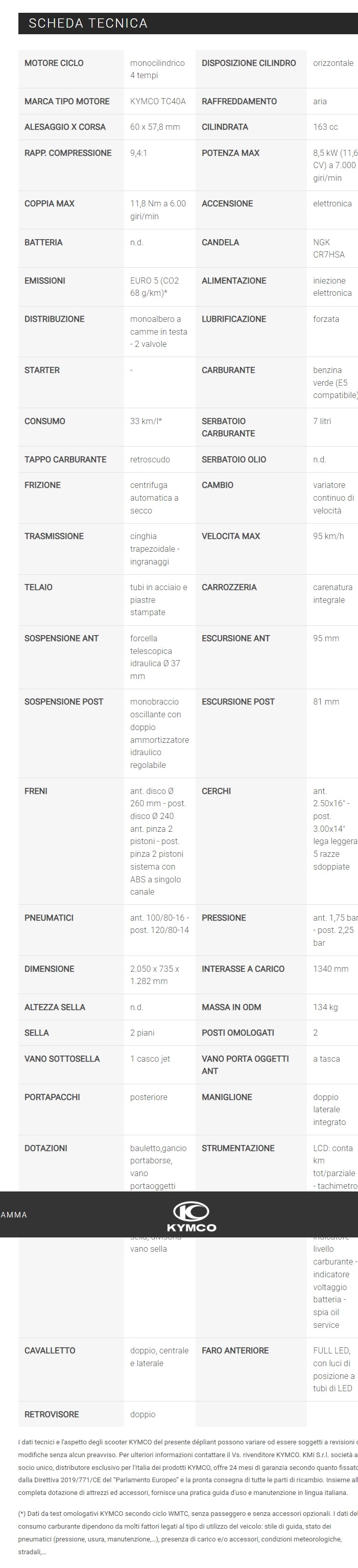Image resolution: width=358 pixels, height=1568 pixels.
Task: Select the CILINDRATA 163 cc value
Action: click(x=325, y=127)
